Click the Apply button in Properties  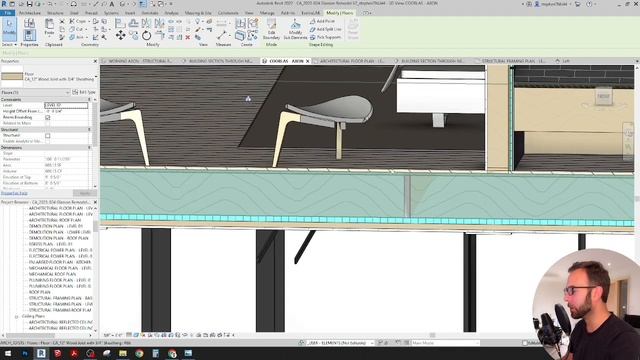pyautogui.click(x=85, y=193)
